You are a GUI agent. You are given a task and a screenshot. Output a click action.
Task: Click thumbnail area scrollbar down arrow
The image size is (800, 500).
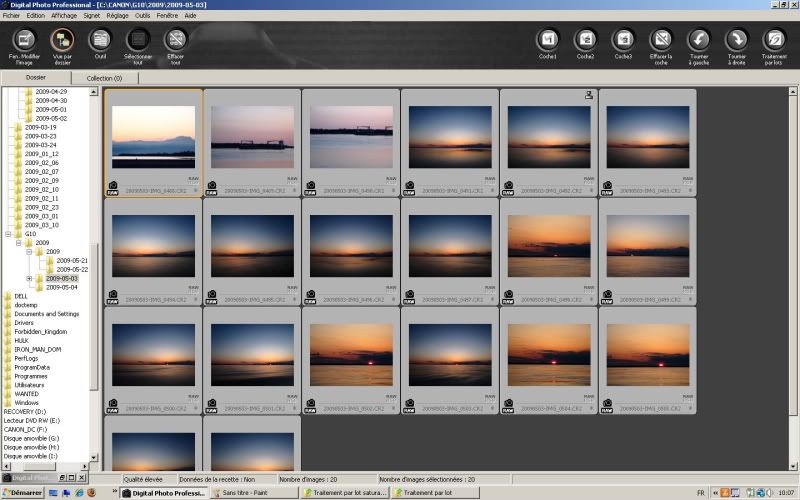pyautogui.click(x=793, y=466)
